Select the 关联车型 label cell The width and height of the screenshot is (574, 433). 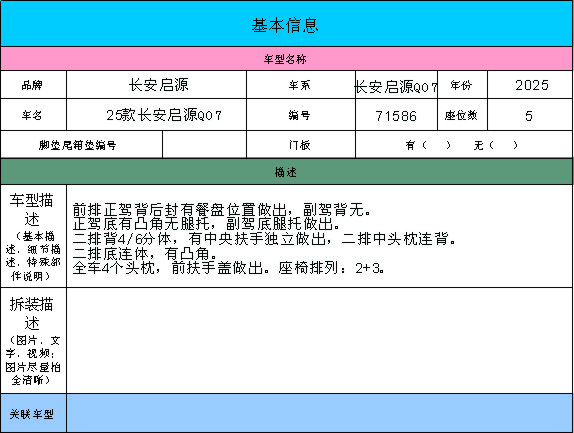[33, 413]
